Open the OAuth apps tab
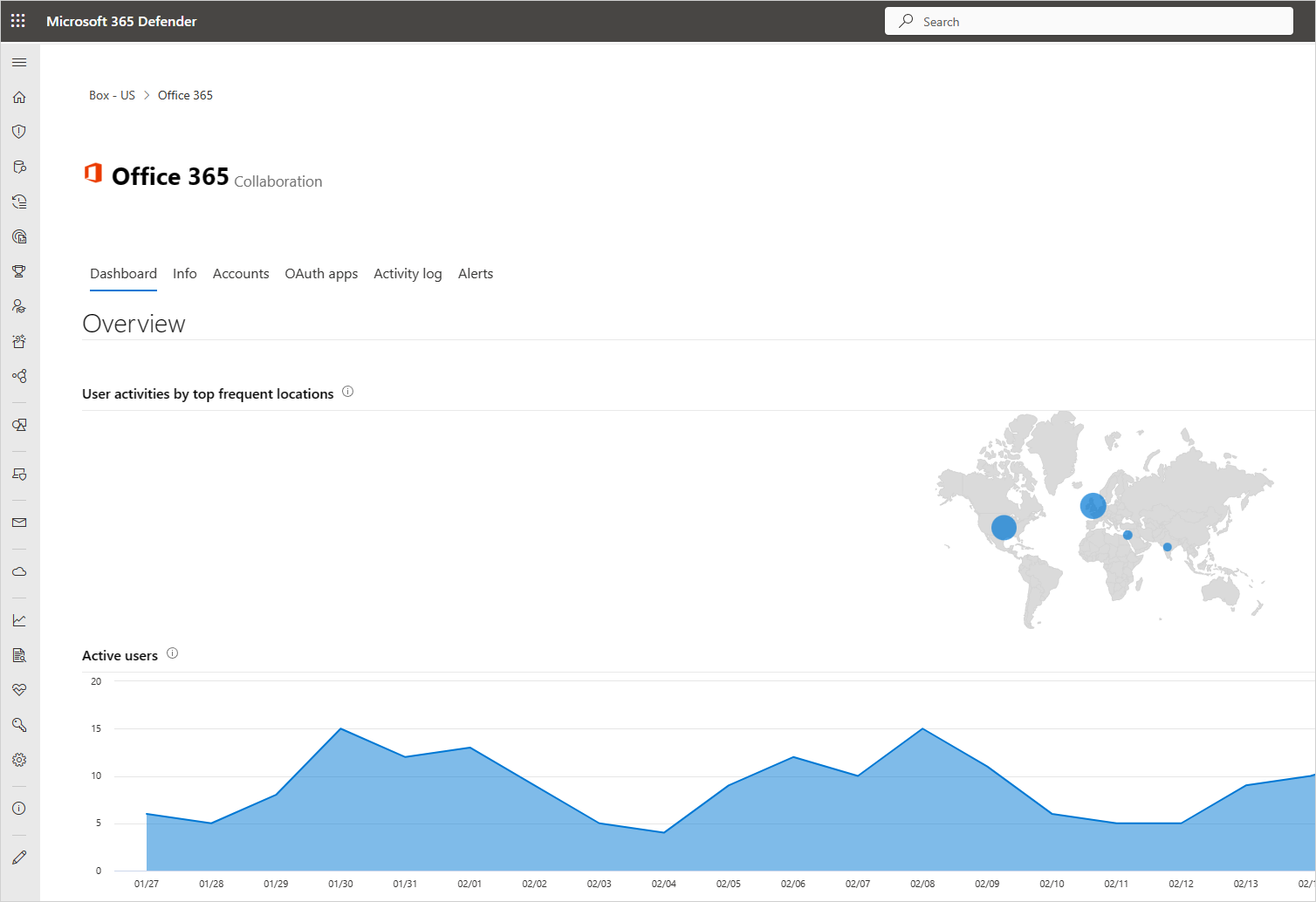 pos(321,273)
